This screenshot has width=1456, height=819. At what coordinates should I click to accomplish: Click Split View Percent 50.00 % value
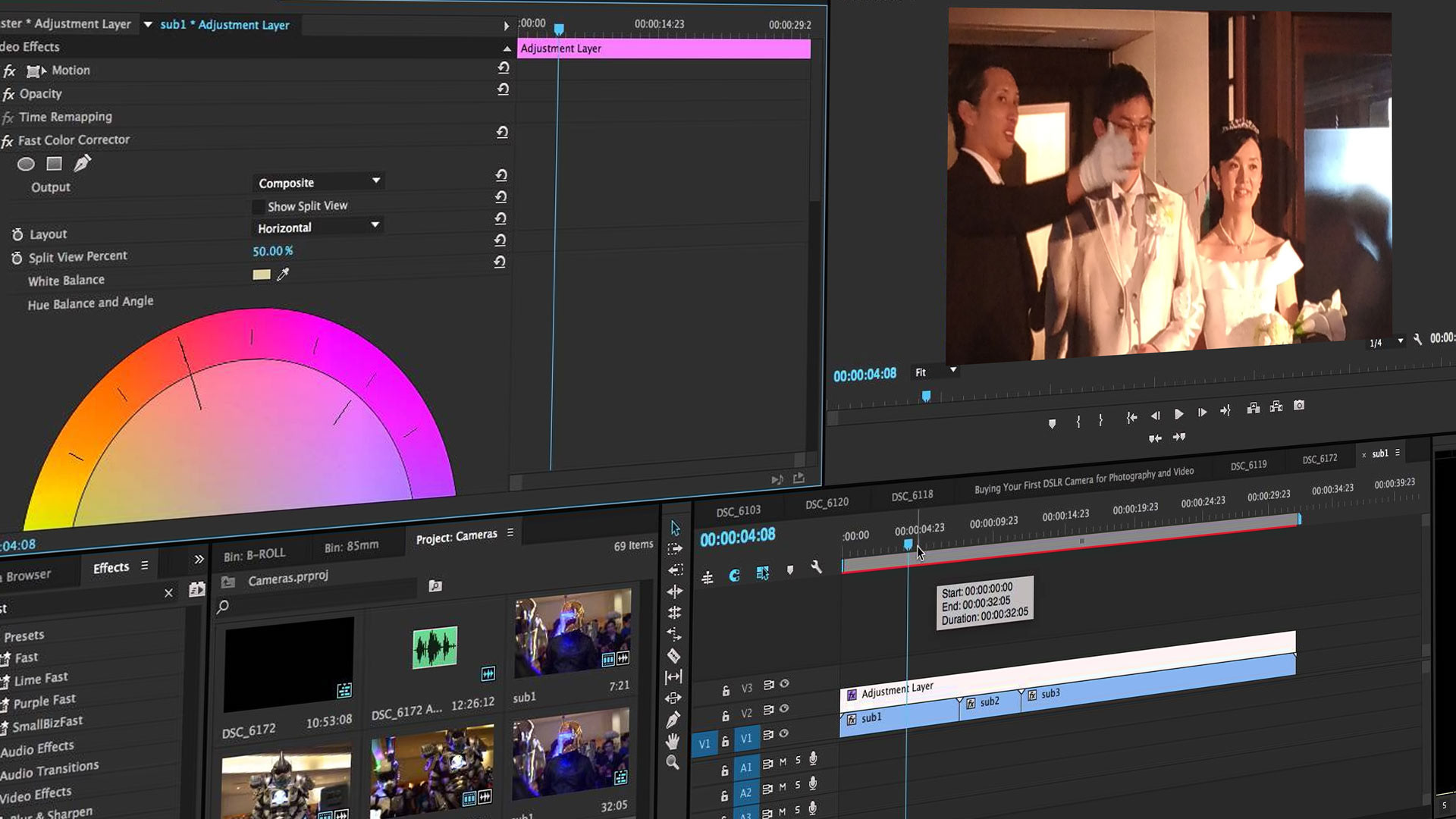point(272,251)
